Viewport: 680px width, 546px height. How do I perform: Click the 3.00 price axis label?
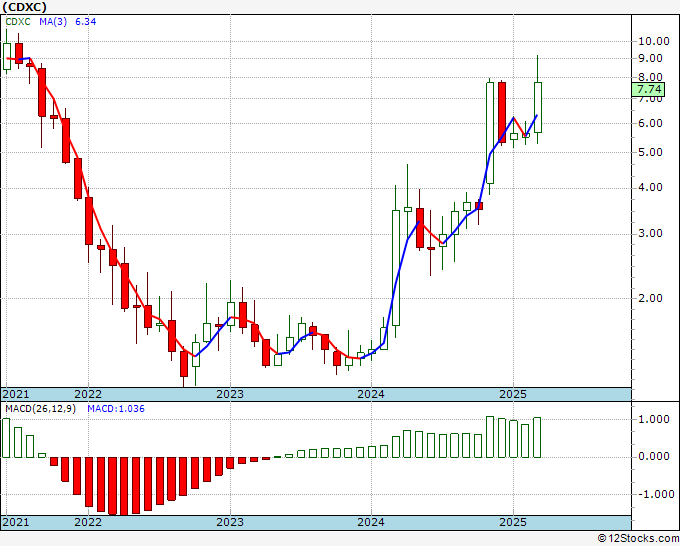[x=650, y=234]
